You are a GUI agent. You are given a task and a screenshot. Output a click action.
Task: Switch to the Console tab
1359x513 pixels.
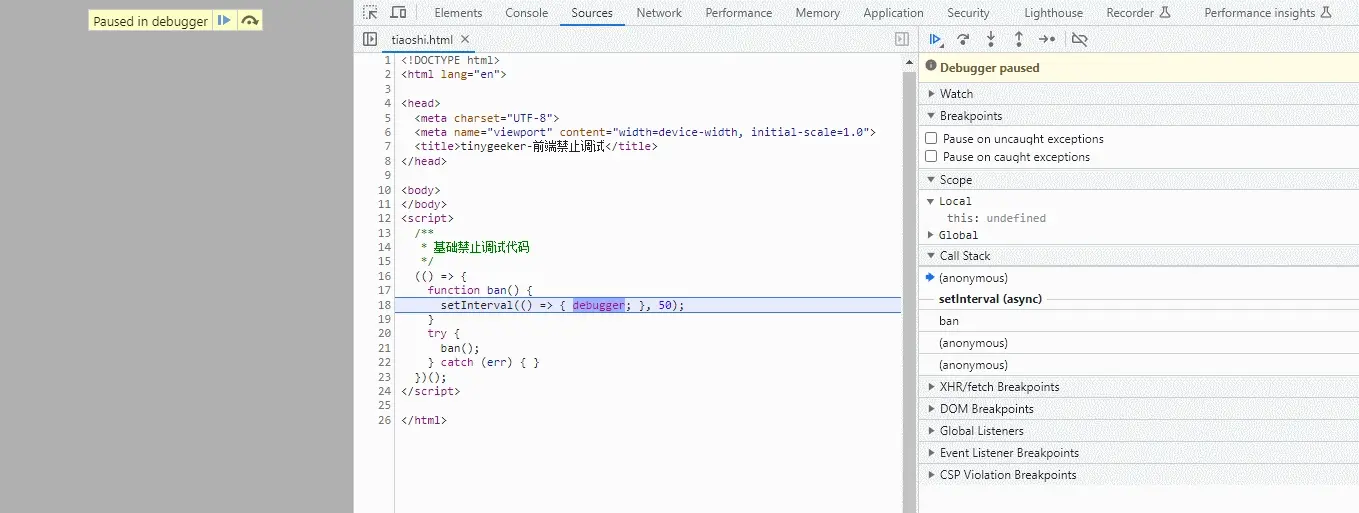[x=526, y=13]
